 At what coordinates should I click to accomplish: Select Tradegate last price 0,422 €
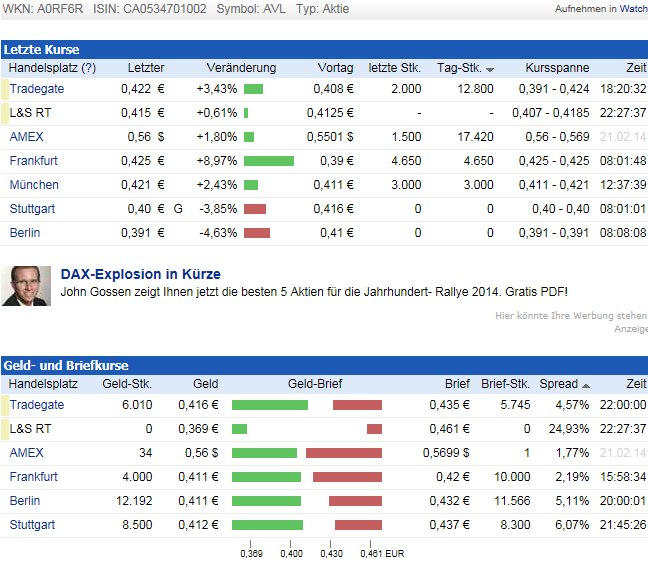pyautogui.click(x=143, y=89)
